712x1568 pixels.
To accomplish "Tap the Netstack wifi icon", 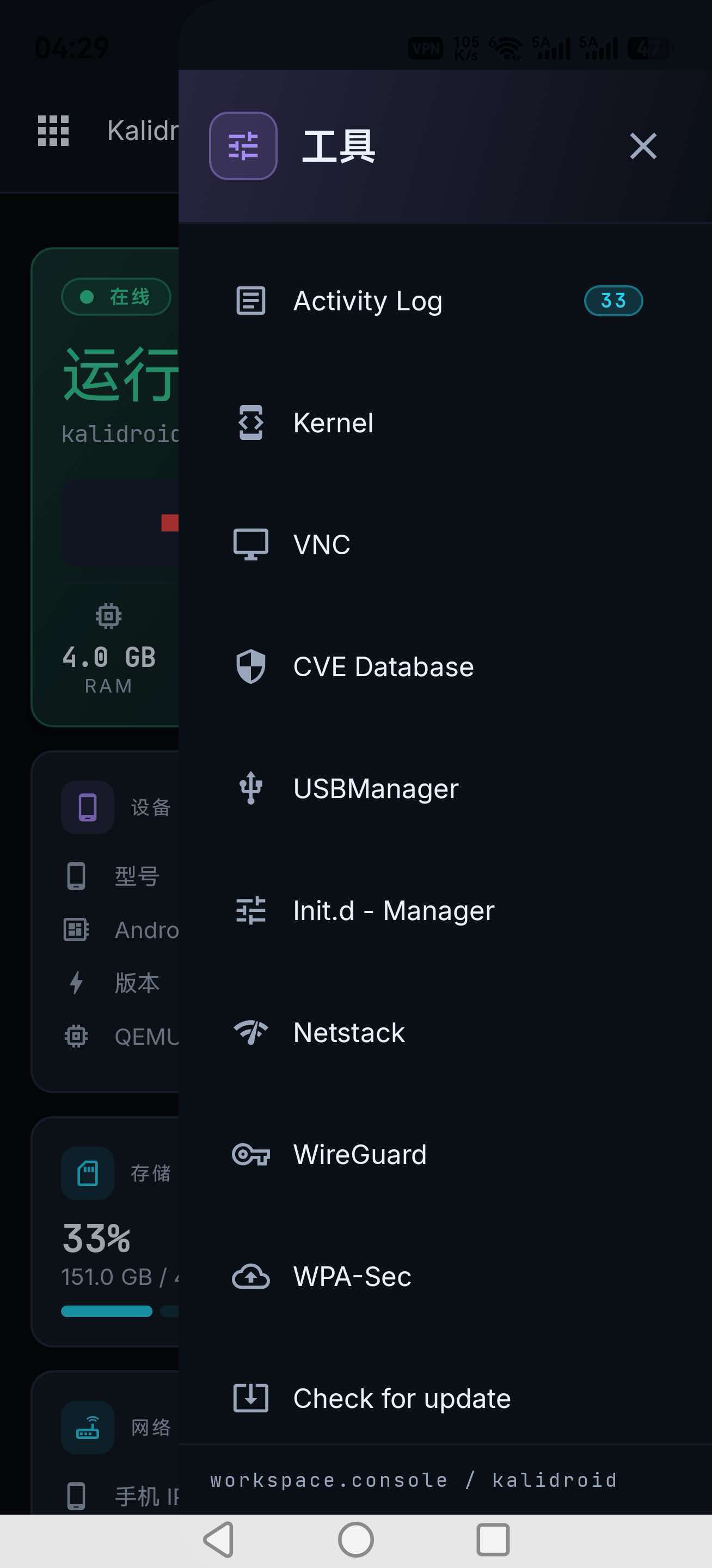I will pyautogui.click(x=251, y=1032).
